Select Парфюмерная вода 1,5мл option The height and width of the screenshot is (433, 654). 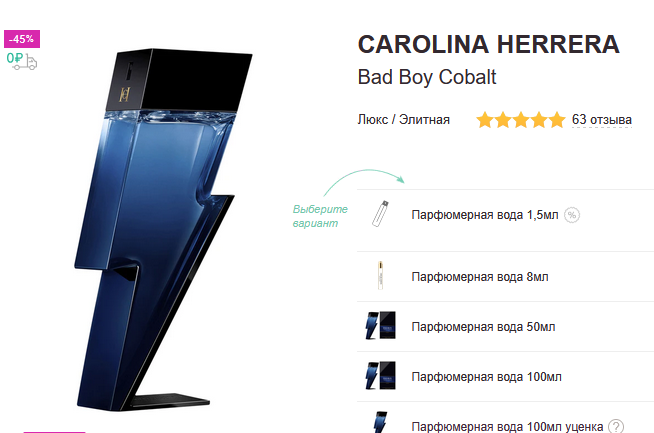click(506, 220)
